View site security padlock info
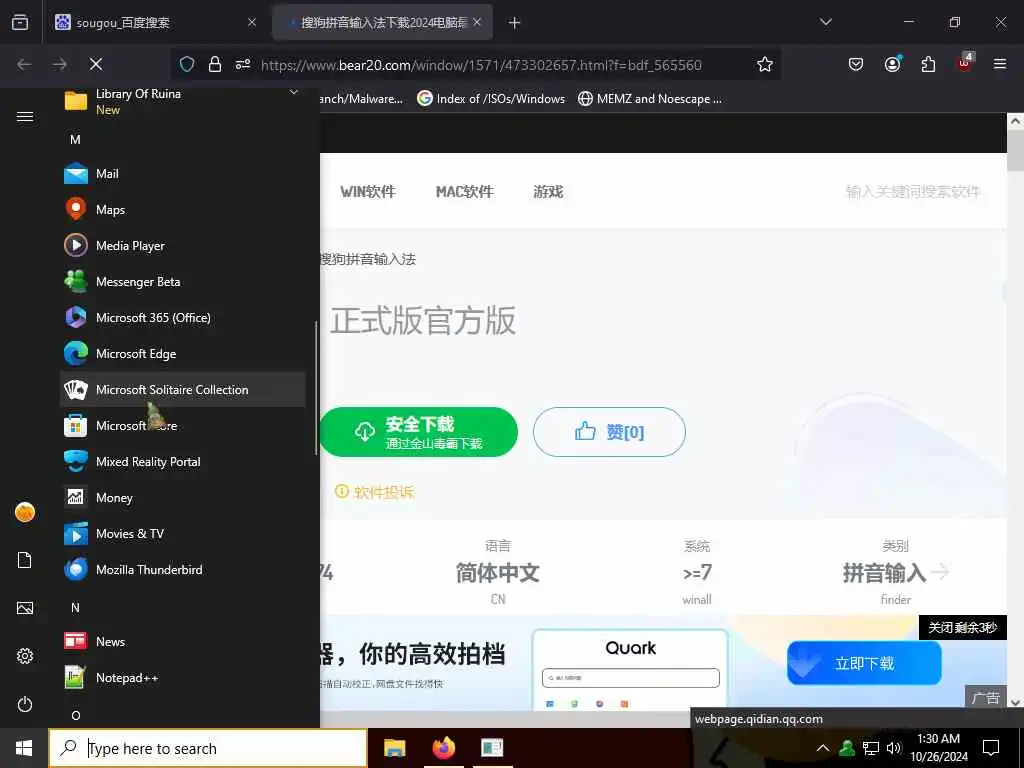Screen dimensions: 1024x768 tap(215, 64)
